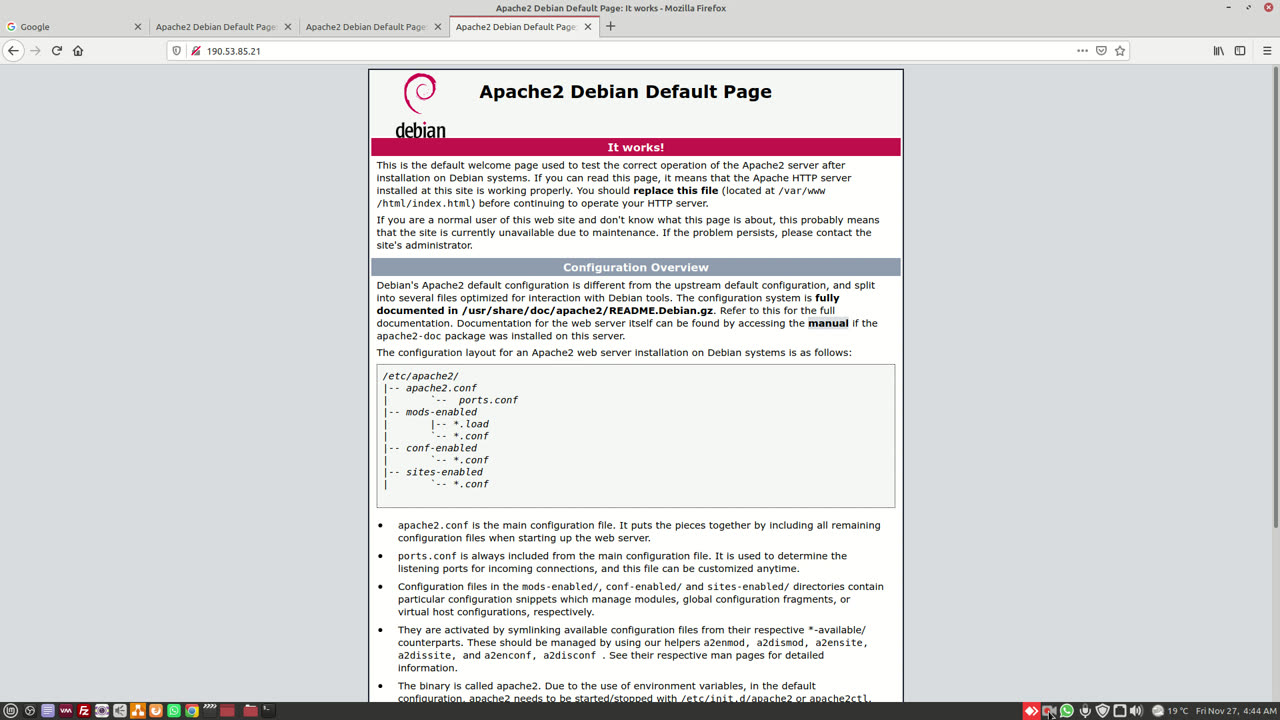Screen dimensions: 1280x720
Task: Open tracking protection shield in address bar
Action: (177, 51)
